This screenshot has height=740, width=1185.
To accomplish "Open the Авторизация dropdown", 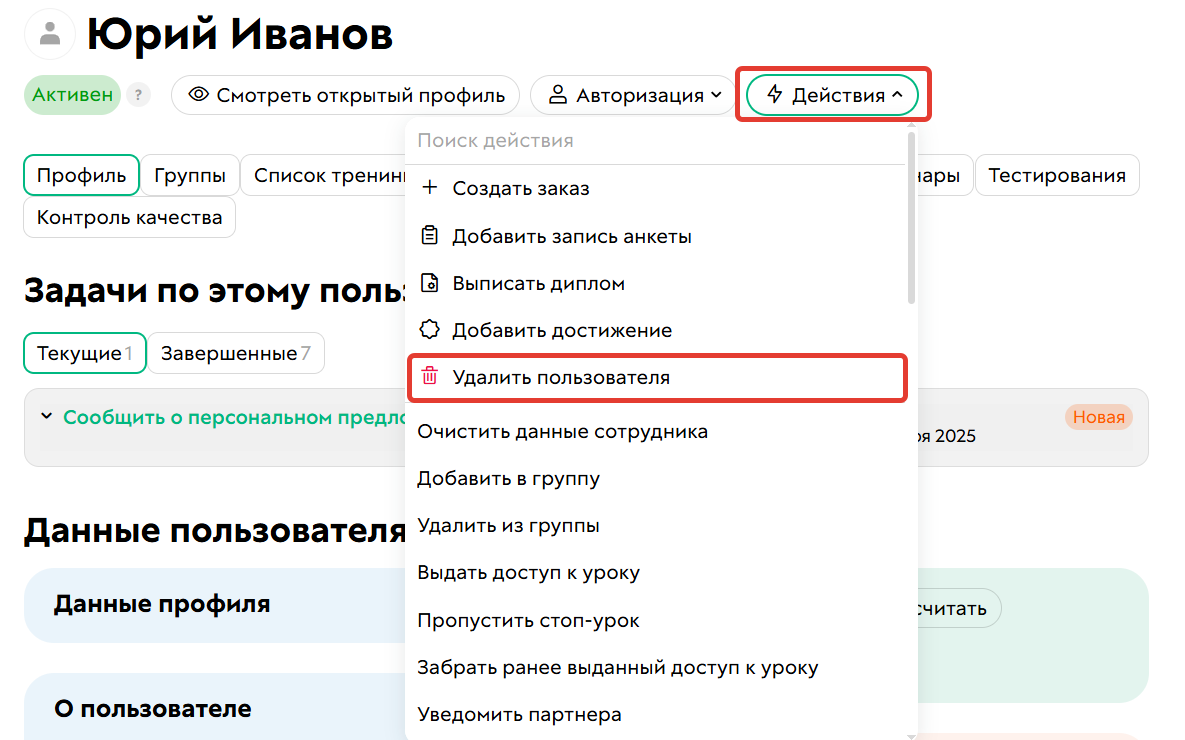I will coord(632,94).
